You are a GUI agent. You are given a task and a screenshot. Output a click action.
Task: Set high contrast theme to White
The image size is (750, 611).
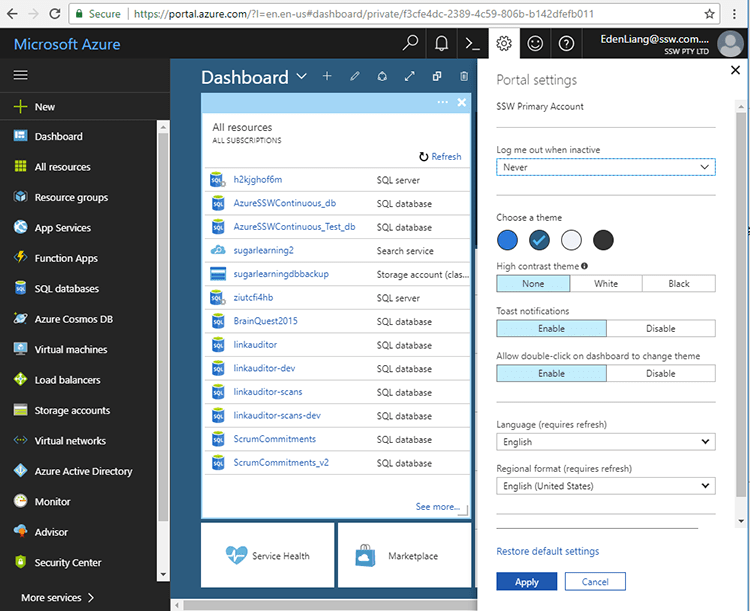tap(606, 284)
